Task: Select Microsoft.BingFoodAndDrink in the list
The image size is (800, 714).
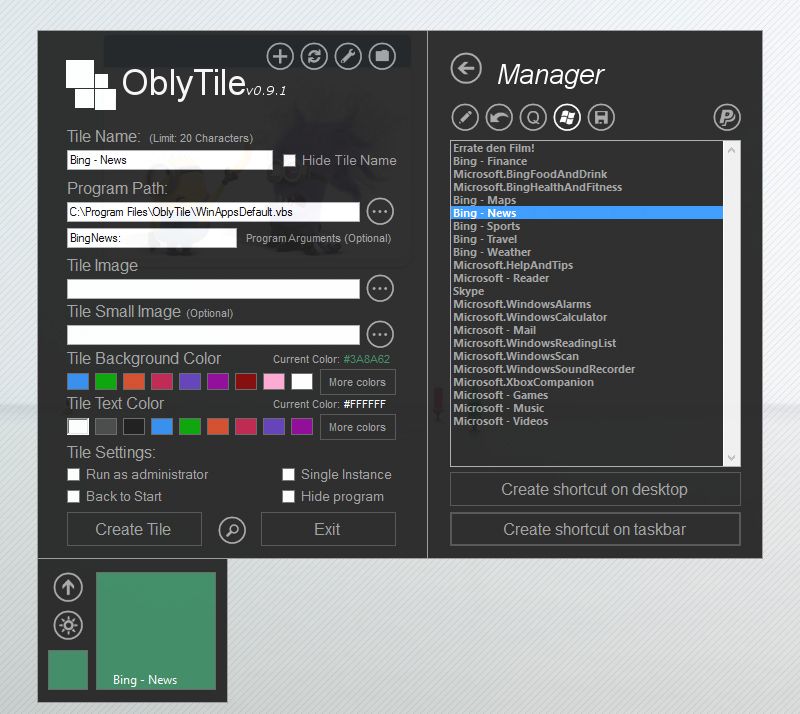Action: point(587,175)
